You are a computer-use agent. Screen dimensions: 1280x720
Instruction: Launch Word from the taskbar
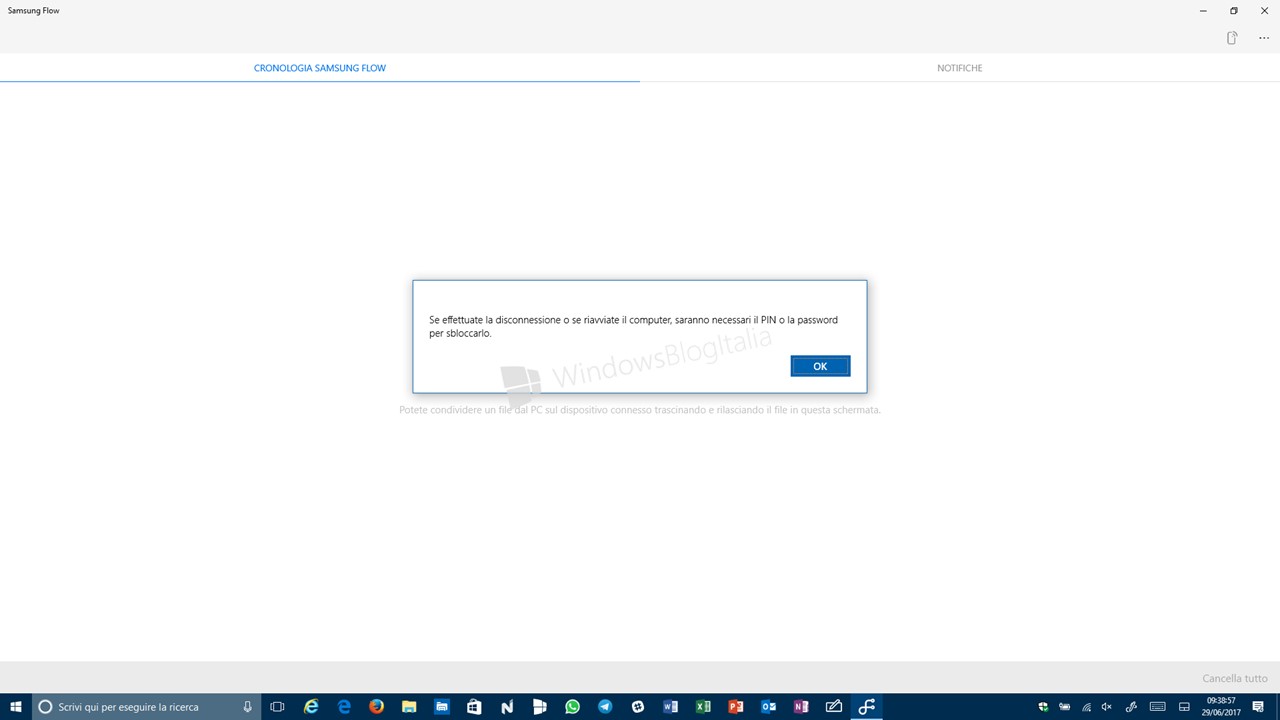click(670, 707)
